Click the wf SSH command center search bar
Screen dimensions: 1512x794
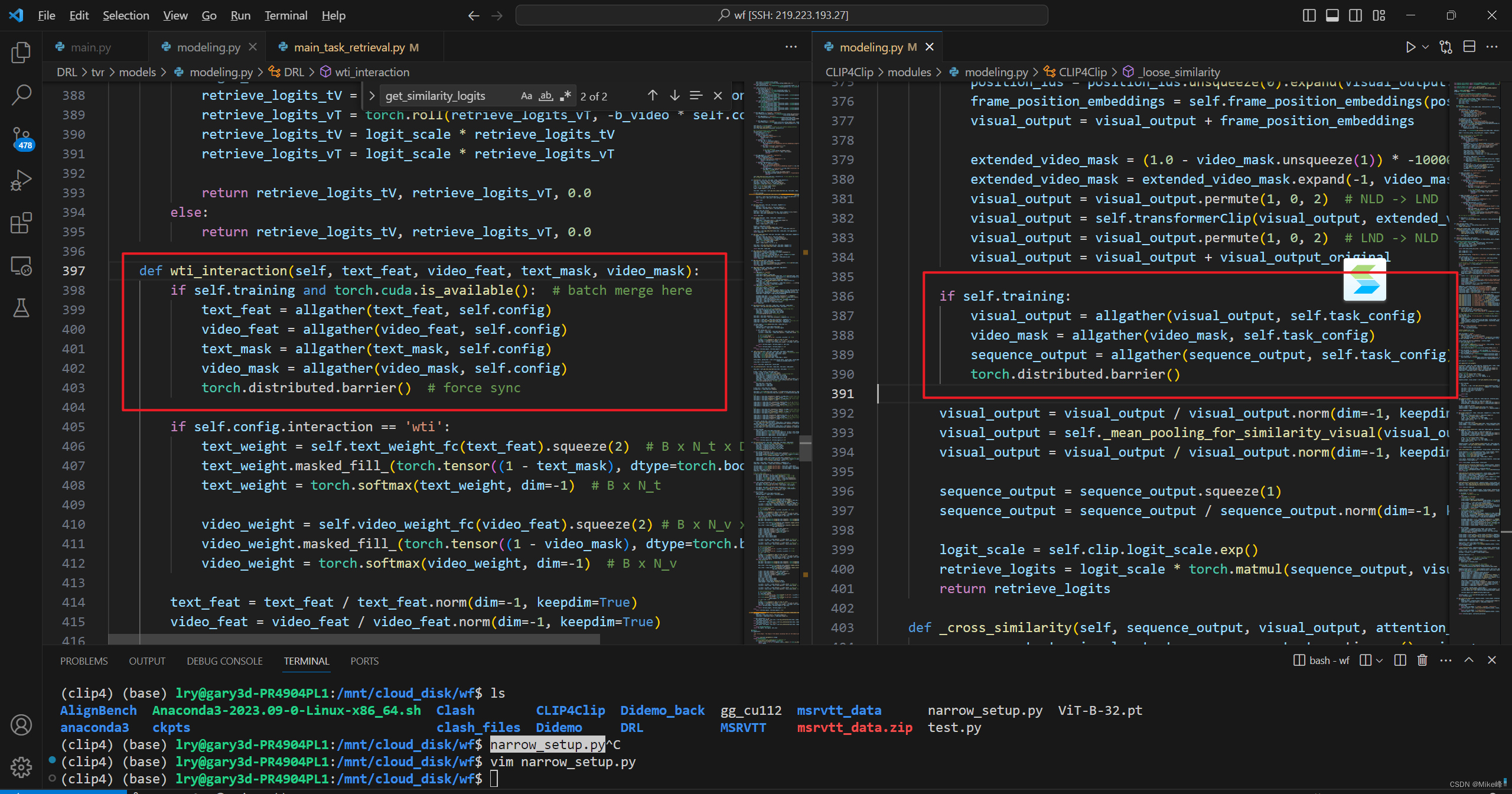tap(781, 15)
